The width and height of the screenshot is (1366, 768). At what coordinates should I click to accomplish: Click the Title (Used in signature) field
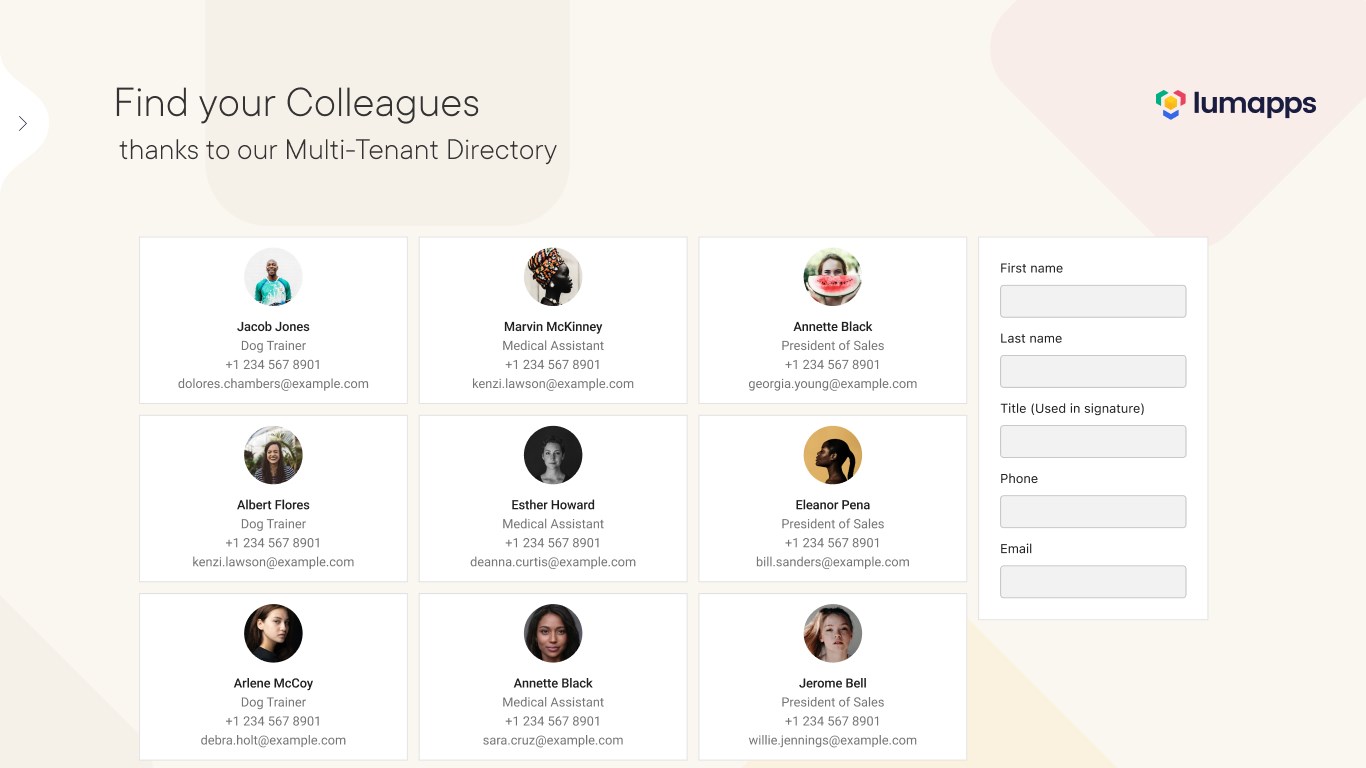(x=1093, y=441)
